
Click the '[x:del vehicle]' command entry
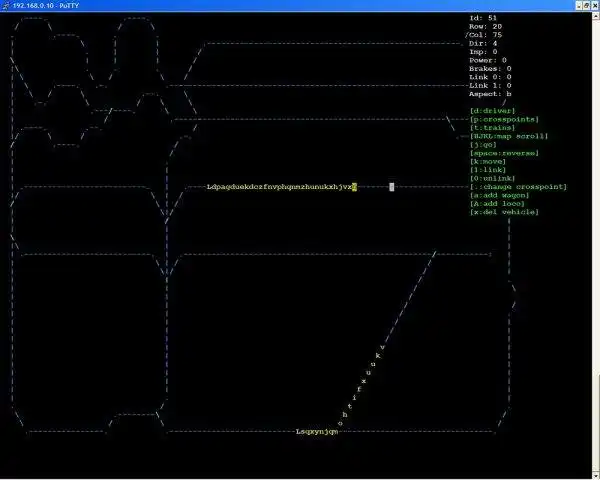click(x=504, y=212)
